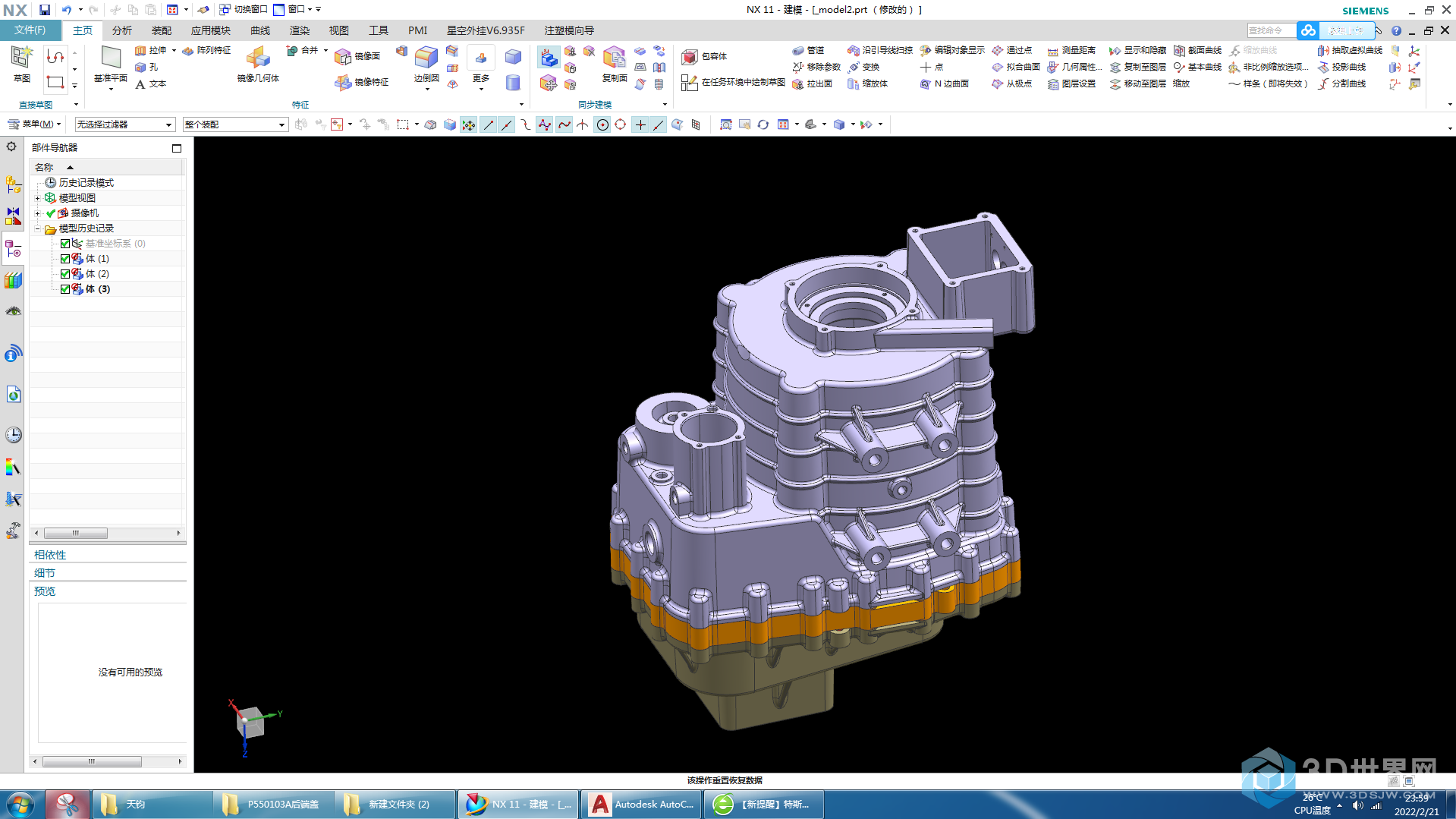The width and height of the screenshot is (1456, 819).
Task: Switch to Autodesk AutoCAD in taskbar
Action: click(x=642, y=805)
